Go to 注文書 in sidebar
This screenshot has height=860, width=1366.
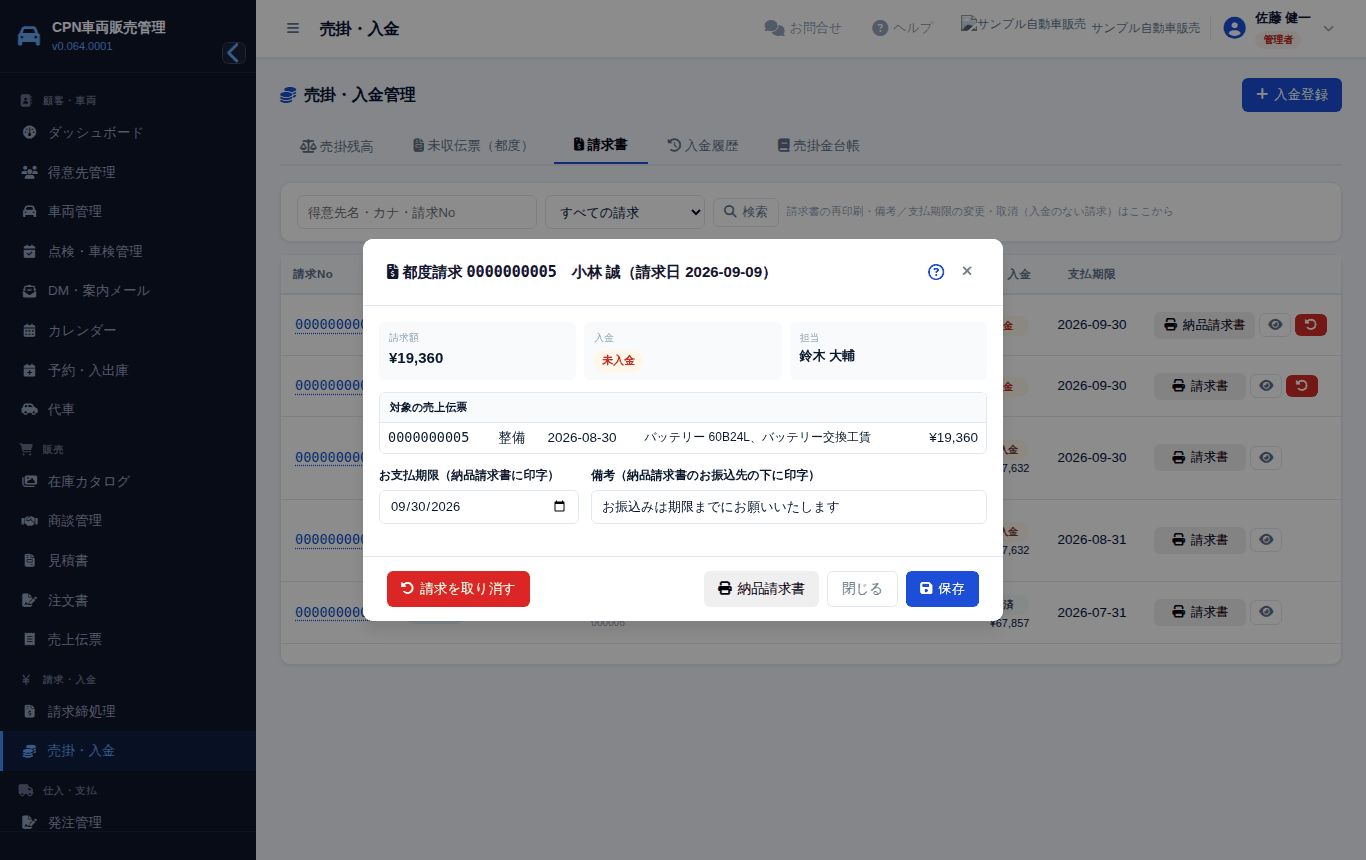[128, 600]
